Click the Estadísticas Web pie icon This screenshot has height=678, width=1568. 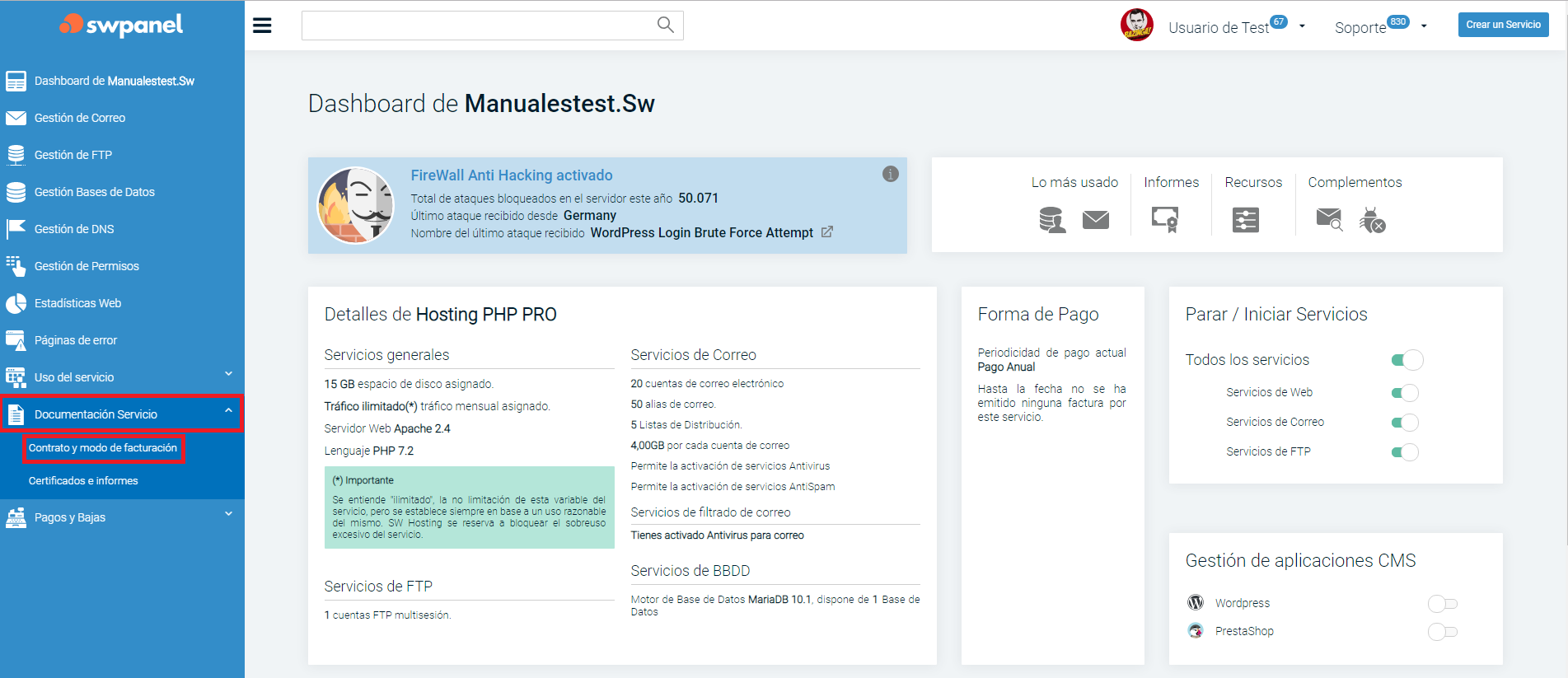16,303
